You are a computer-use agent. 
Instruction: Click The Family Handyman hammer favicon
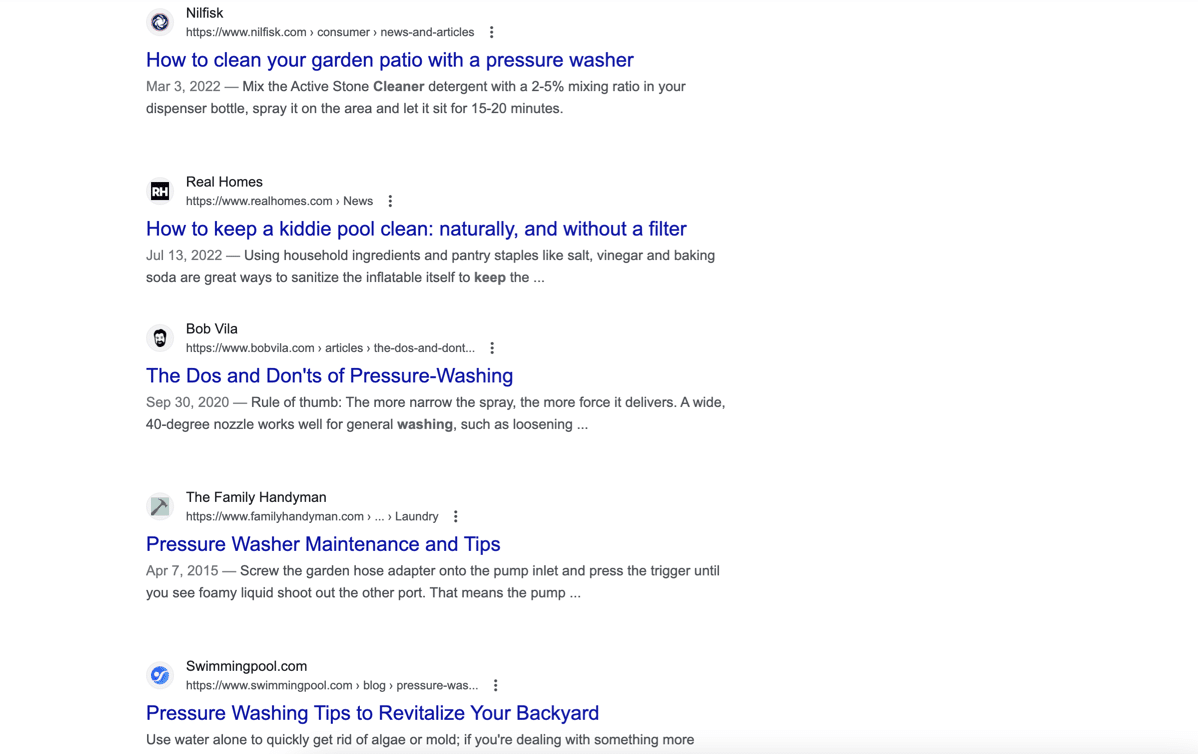(x=160, y=506)
